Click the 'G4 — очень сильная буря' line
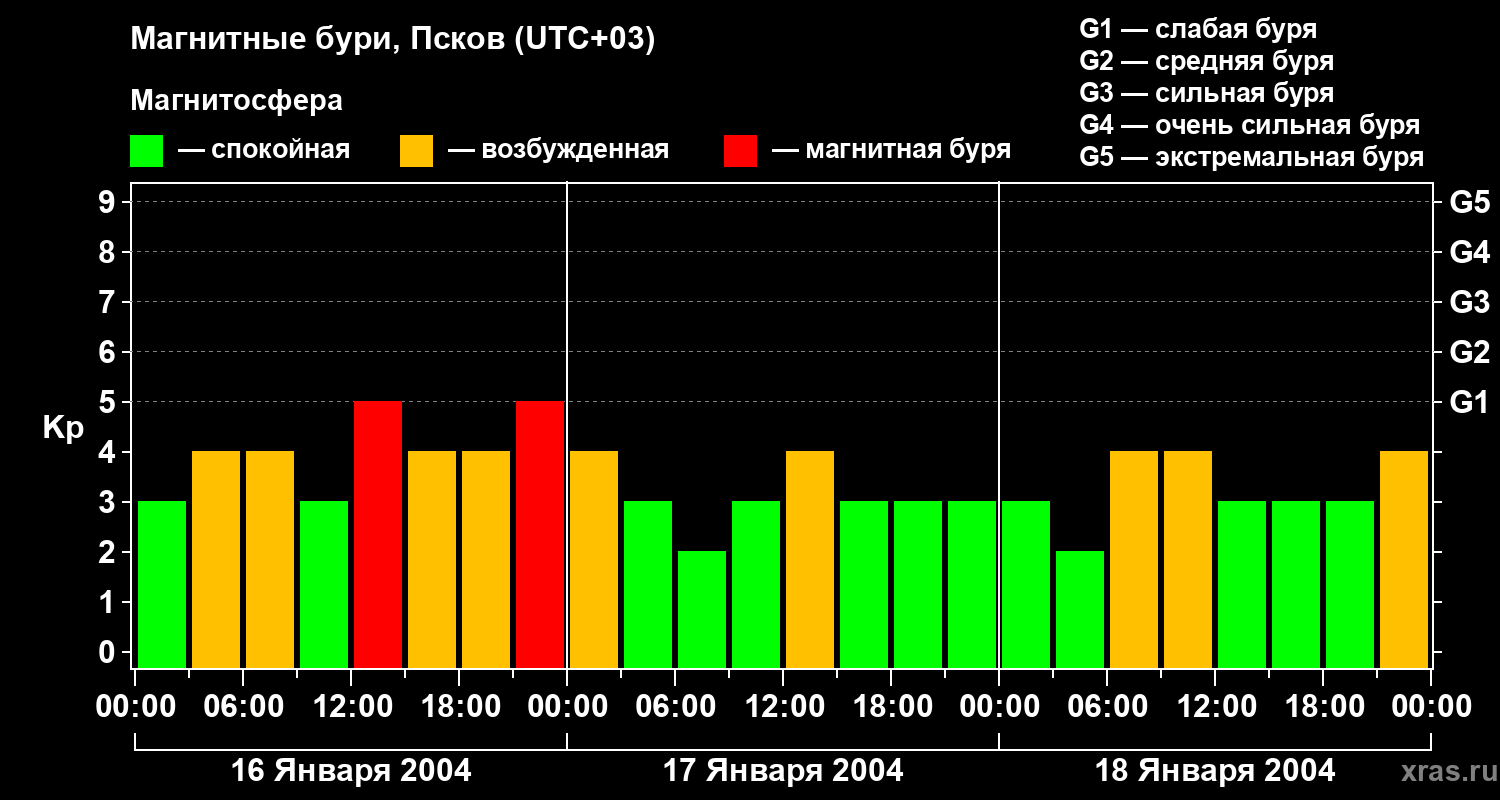This screenshot has width=1500, height=800. click(1249, 125)
